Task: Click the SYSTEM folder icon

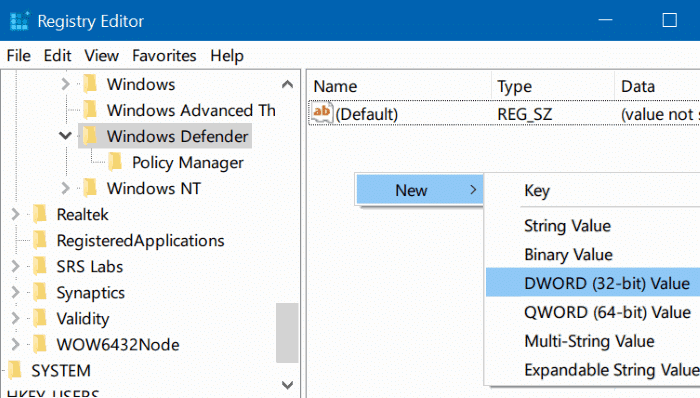Action: (15, 370)
